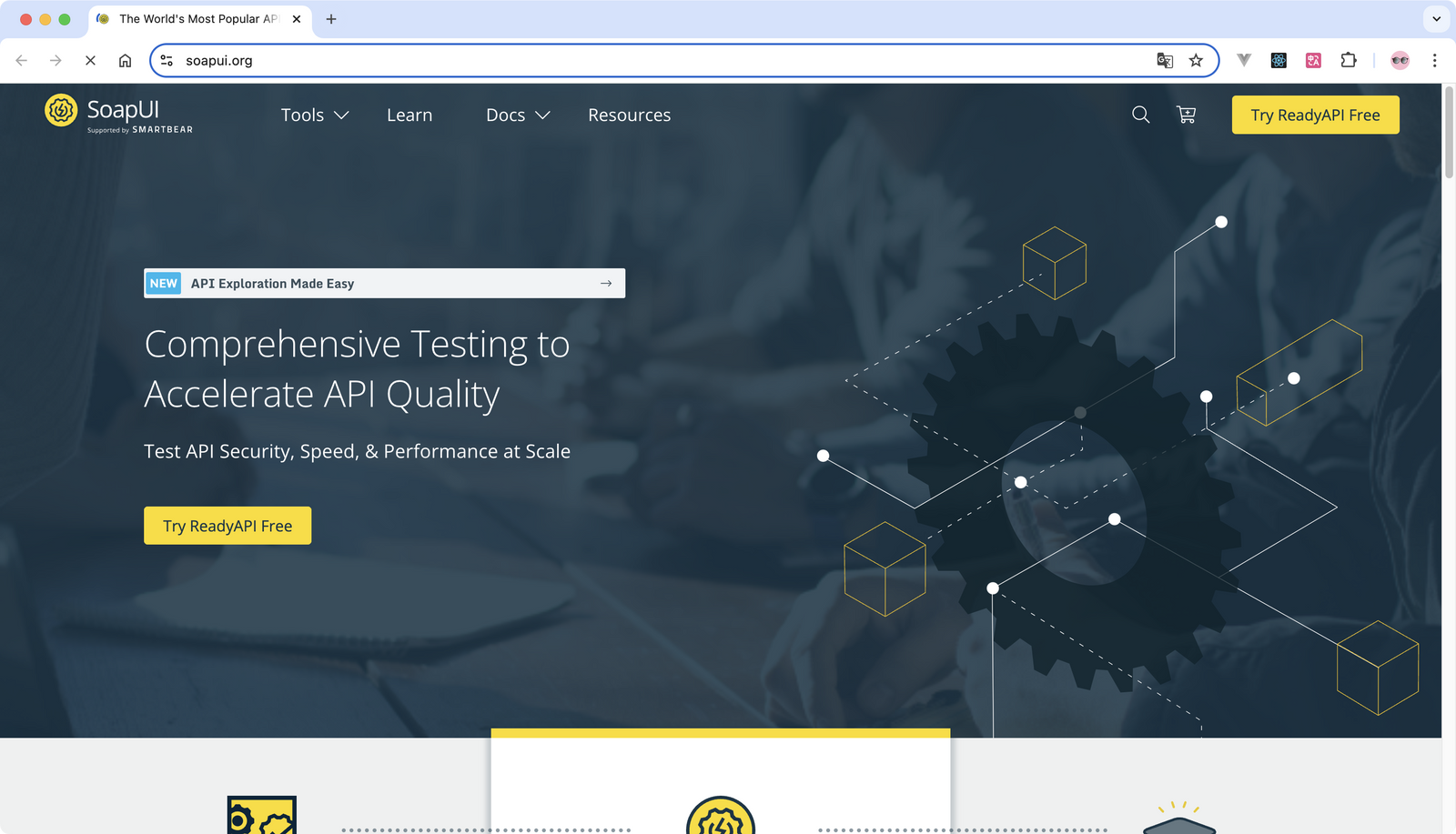Screen dimensions: 1456x834
Task: Expand the Docs dropdown menu
Action: (x=517, y=115)
